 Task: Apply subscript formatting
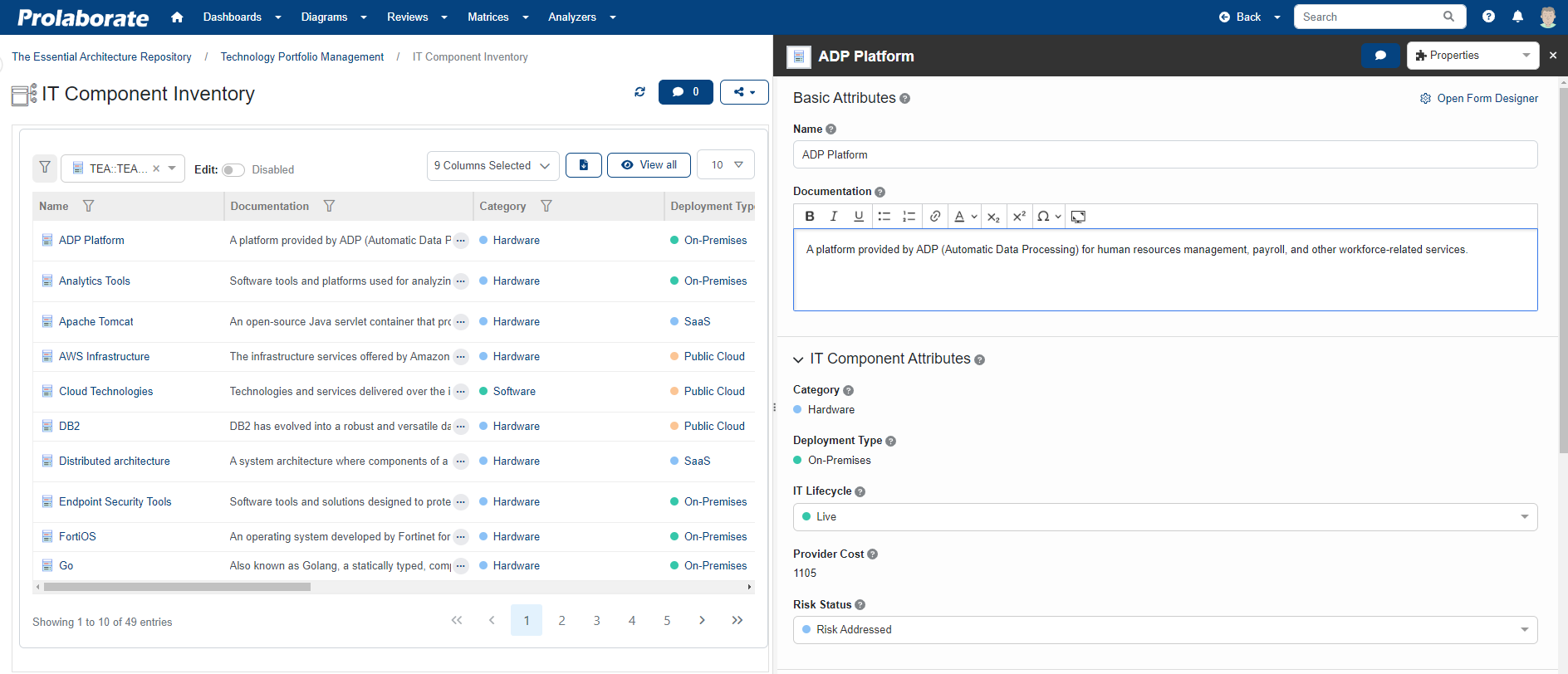(993, 217)
